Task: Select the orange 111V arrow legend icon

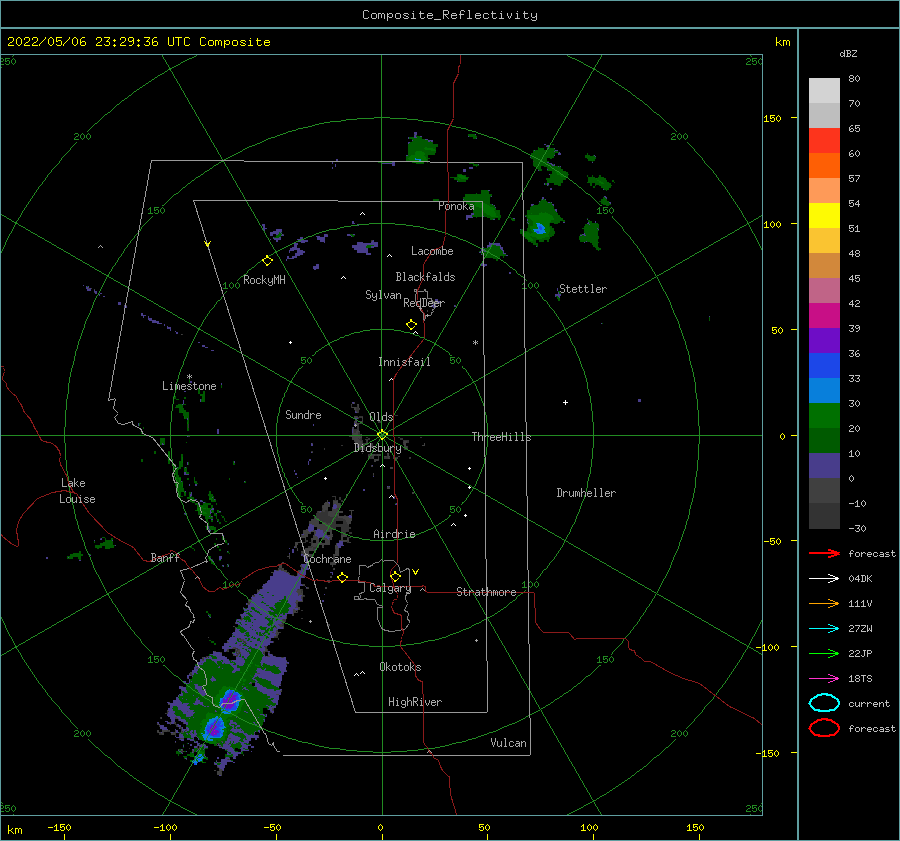Action: click(x=824, y=603)
